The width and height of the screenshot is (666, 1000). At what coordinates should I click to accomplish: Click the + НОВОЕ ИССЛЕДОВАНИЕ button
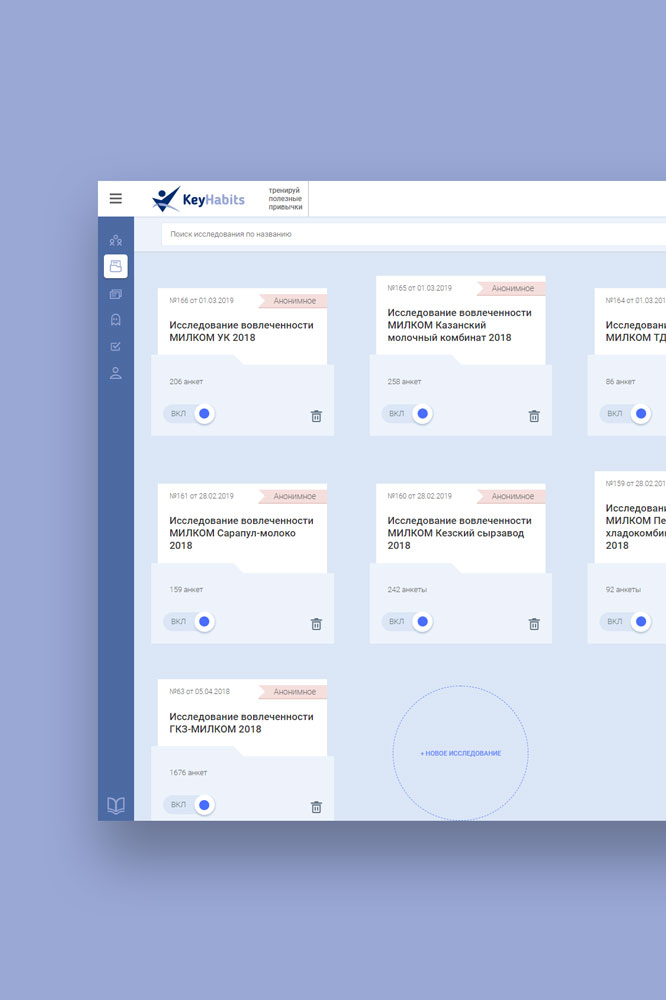point(460,753)
